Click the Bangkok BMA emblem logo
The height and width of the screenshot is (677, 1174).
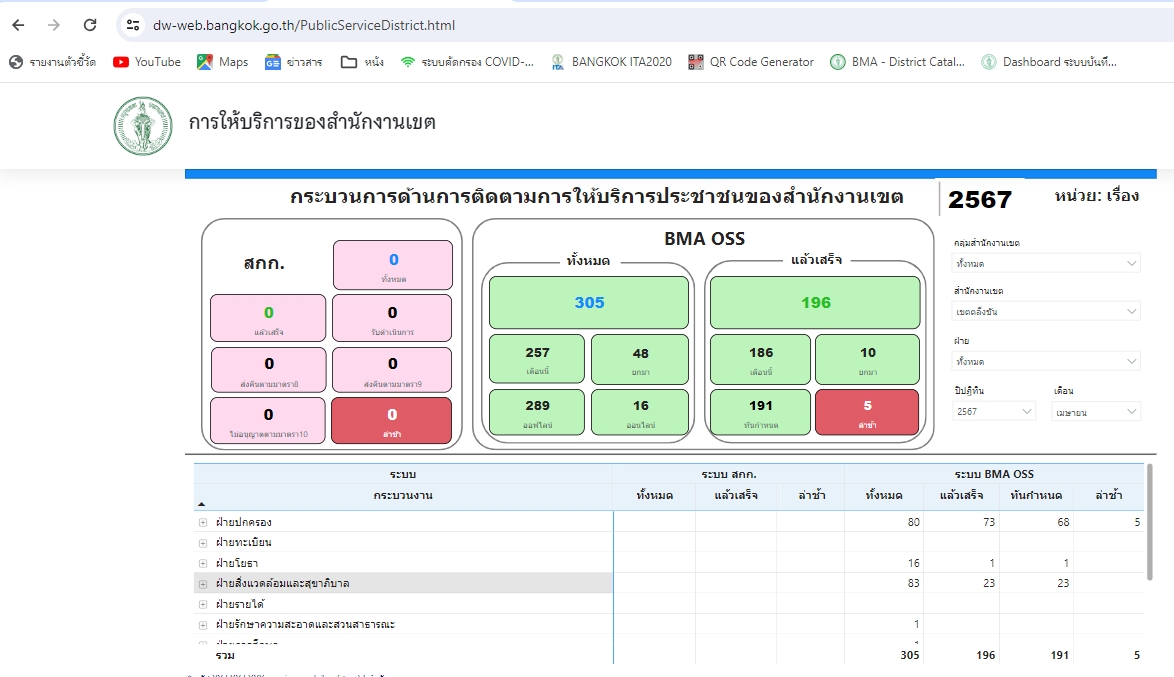143,126
